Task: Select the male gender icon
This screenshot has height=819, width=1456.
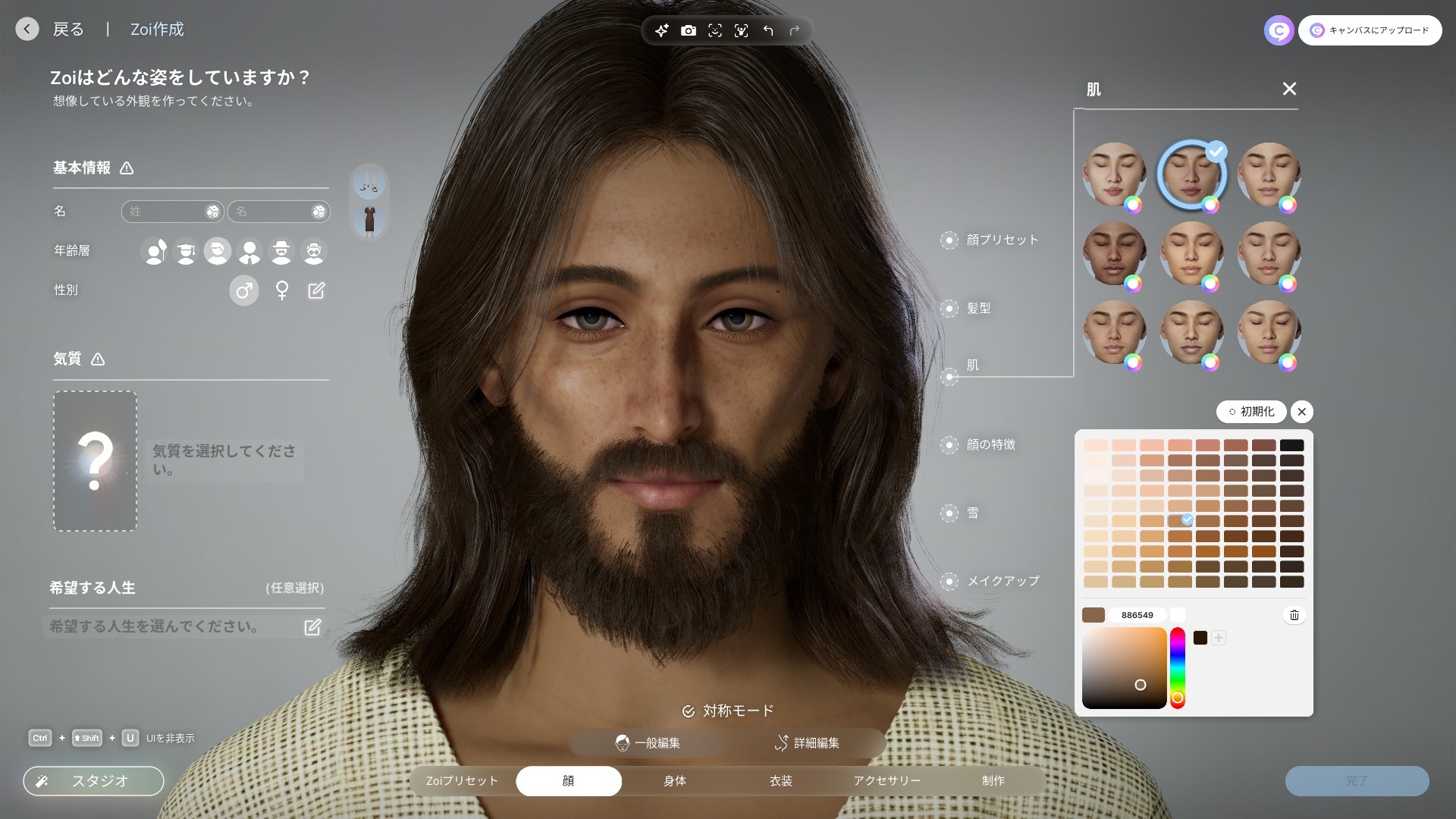Action: coord(244,290)
